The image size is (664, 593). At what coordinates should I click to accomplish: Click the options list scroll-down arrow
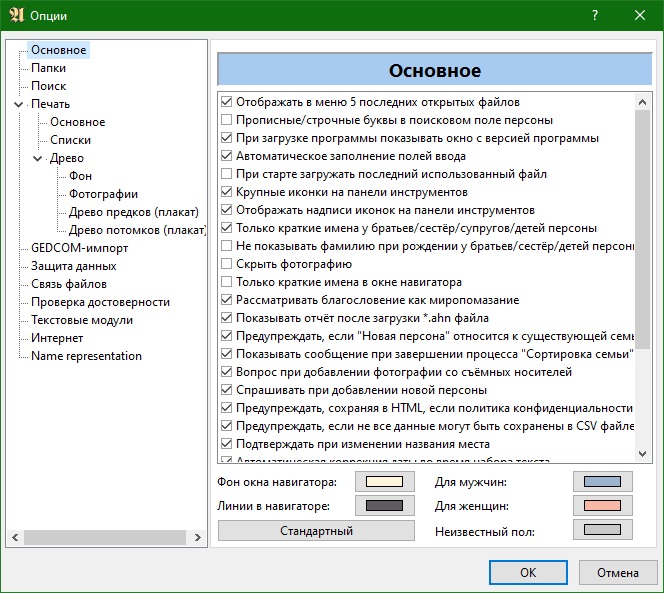[x=644, y=454]
